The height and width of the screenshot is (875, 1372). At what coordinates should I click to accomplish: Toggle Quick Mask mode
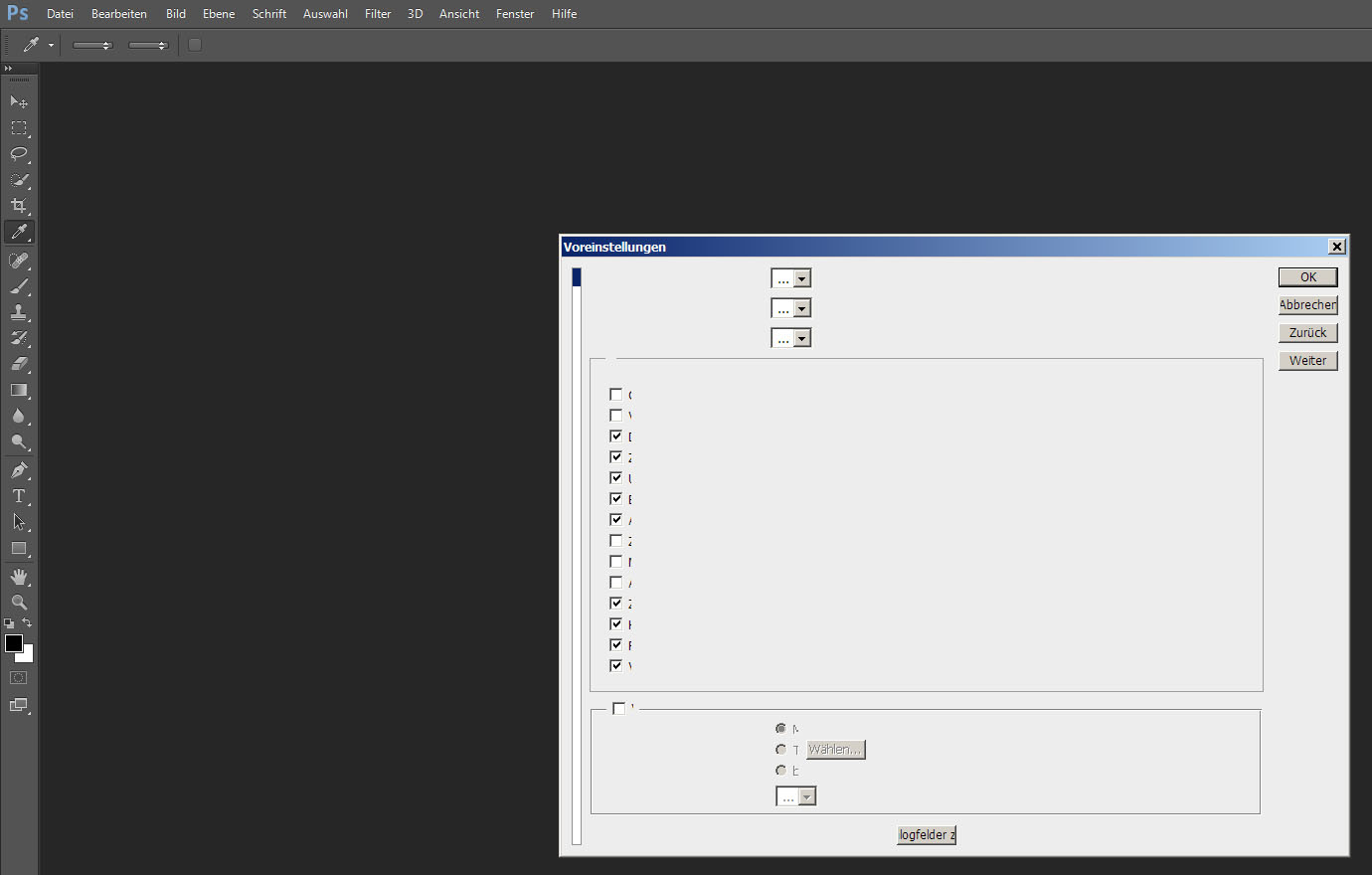click(x=19, y=678)
